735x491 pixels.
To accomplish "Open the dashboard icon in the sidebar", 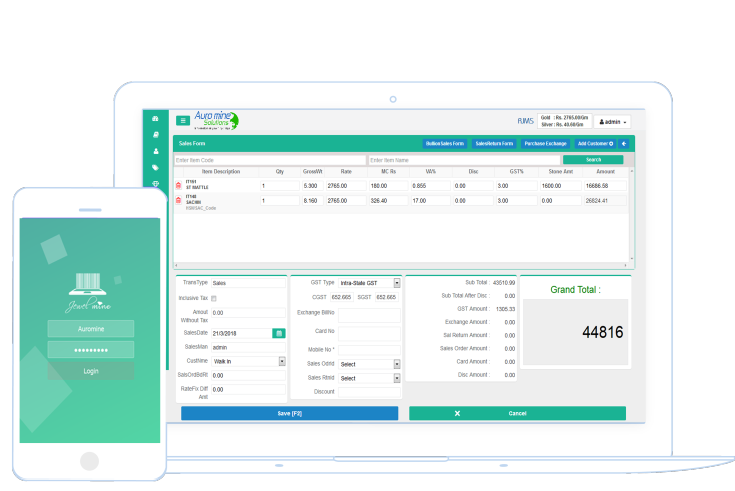I will [x=155, y=119].
